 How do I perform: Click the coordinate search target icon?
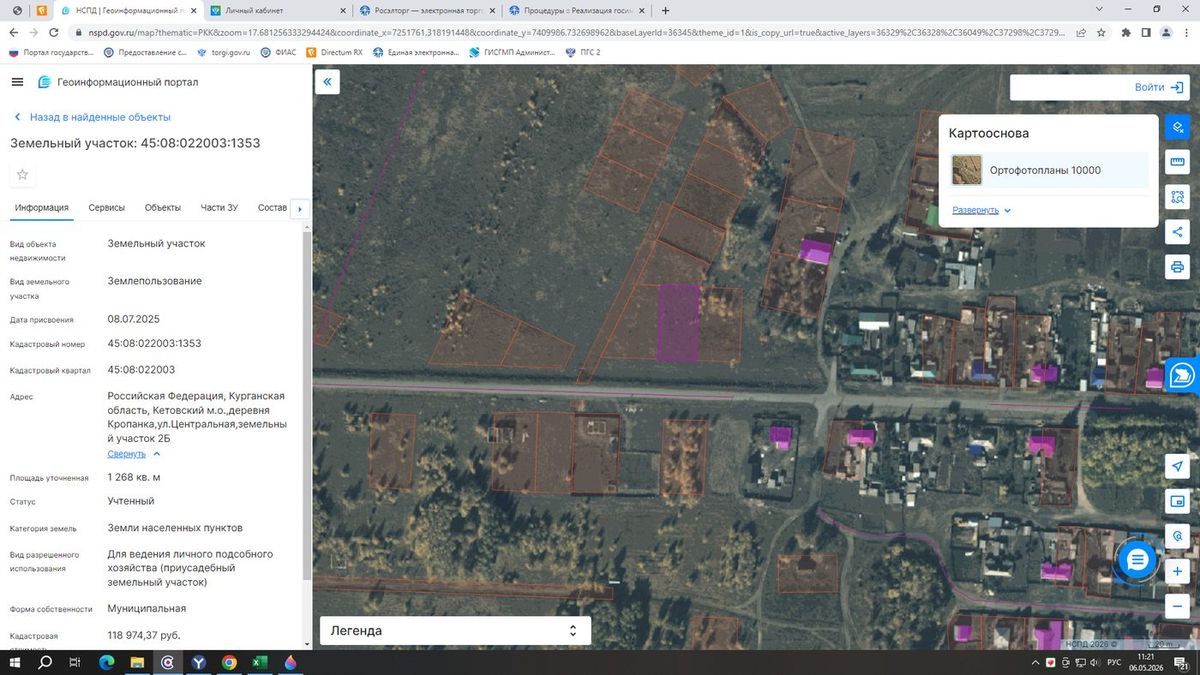[1177, 537]
